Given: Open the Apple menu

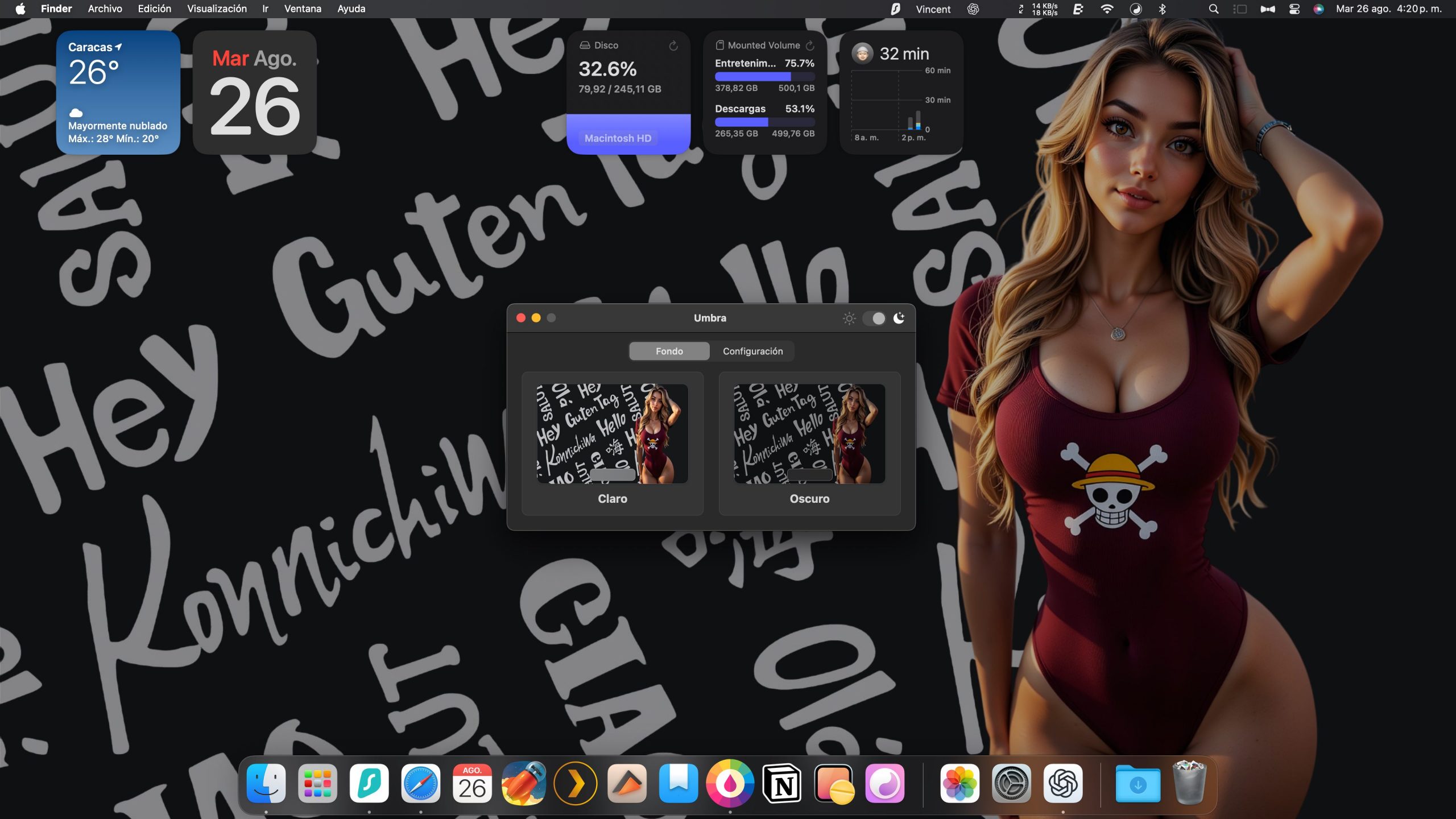Looking at the screenshot, I should [20, 9].
